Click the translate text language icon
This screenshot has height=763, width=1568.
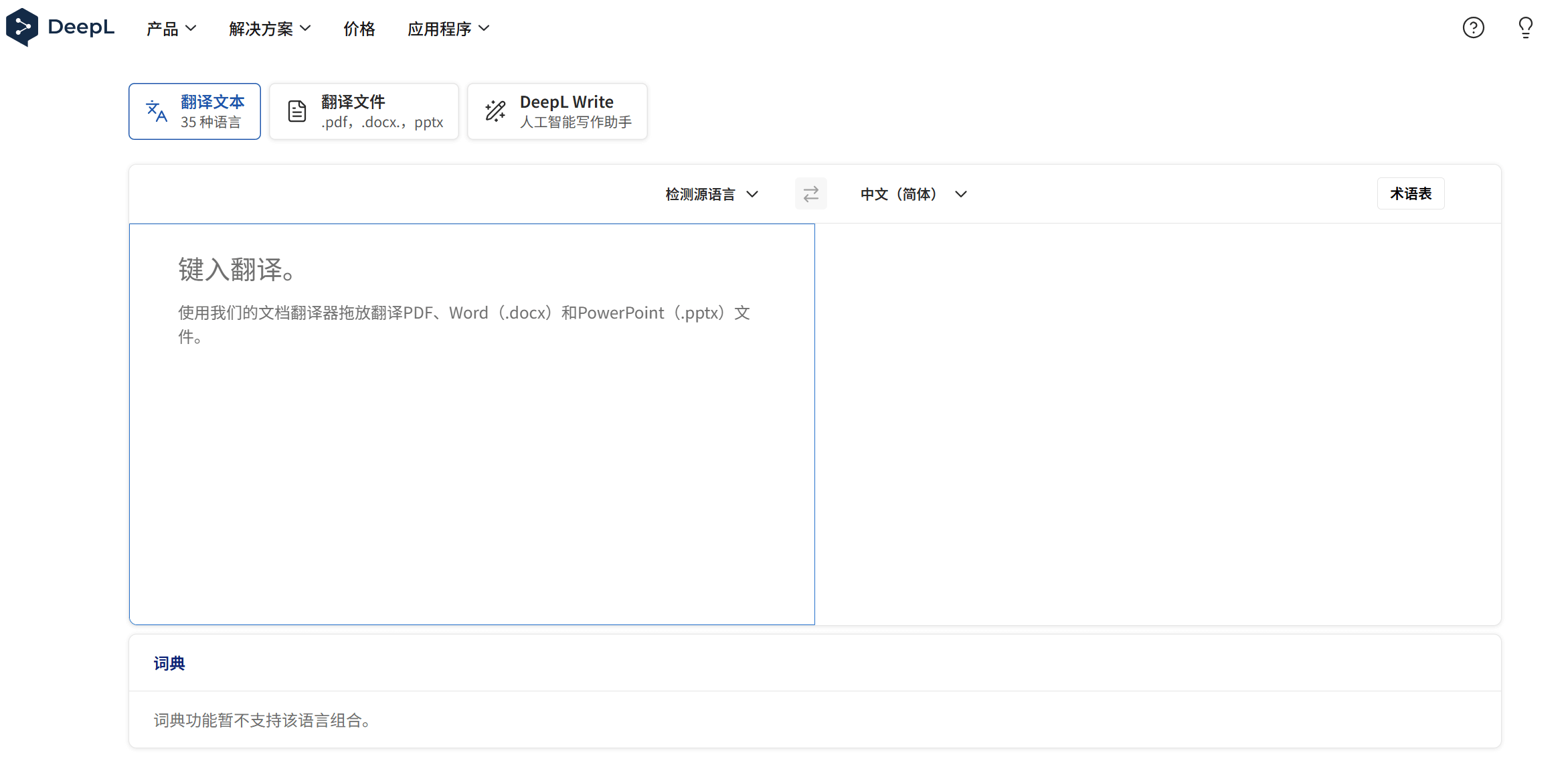click(157, 111)
